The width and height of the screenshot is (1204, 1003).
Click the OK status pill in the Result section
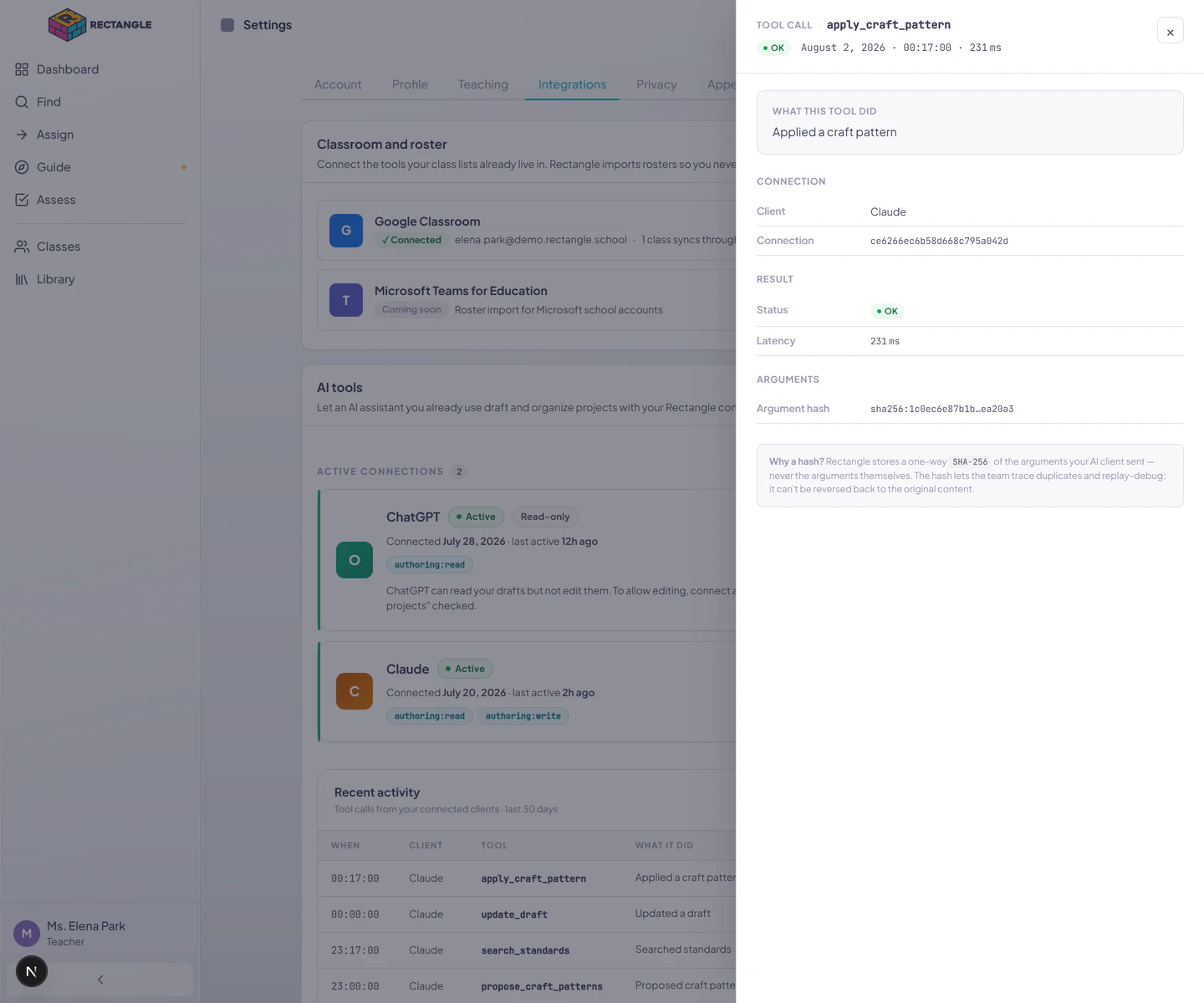(x=887, y=311)
